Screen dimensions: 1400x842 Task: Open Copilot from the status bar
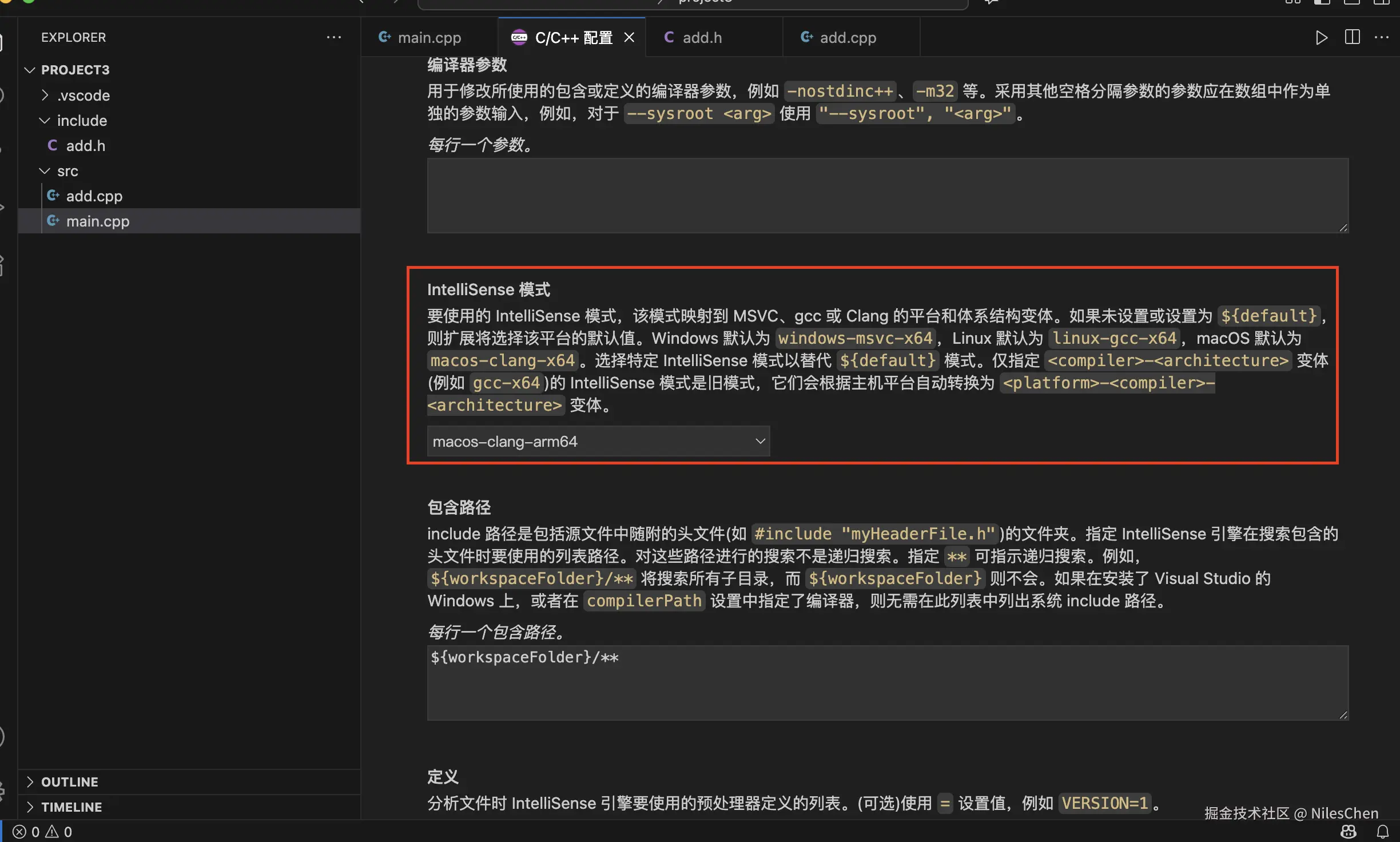click(1349, 832)
